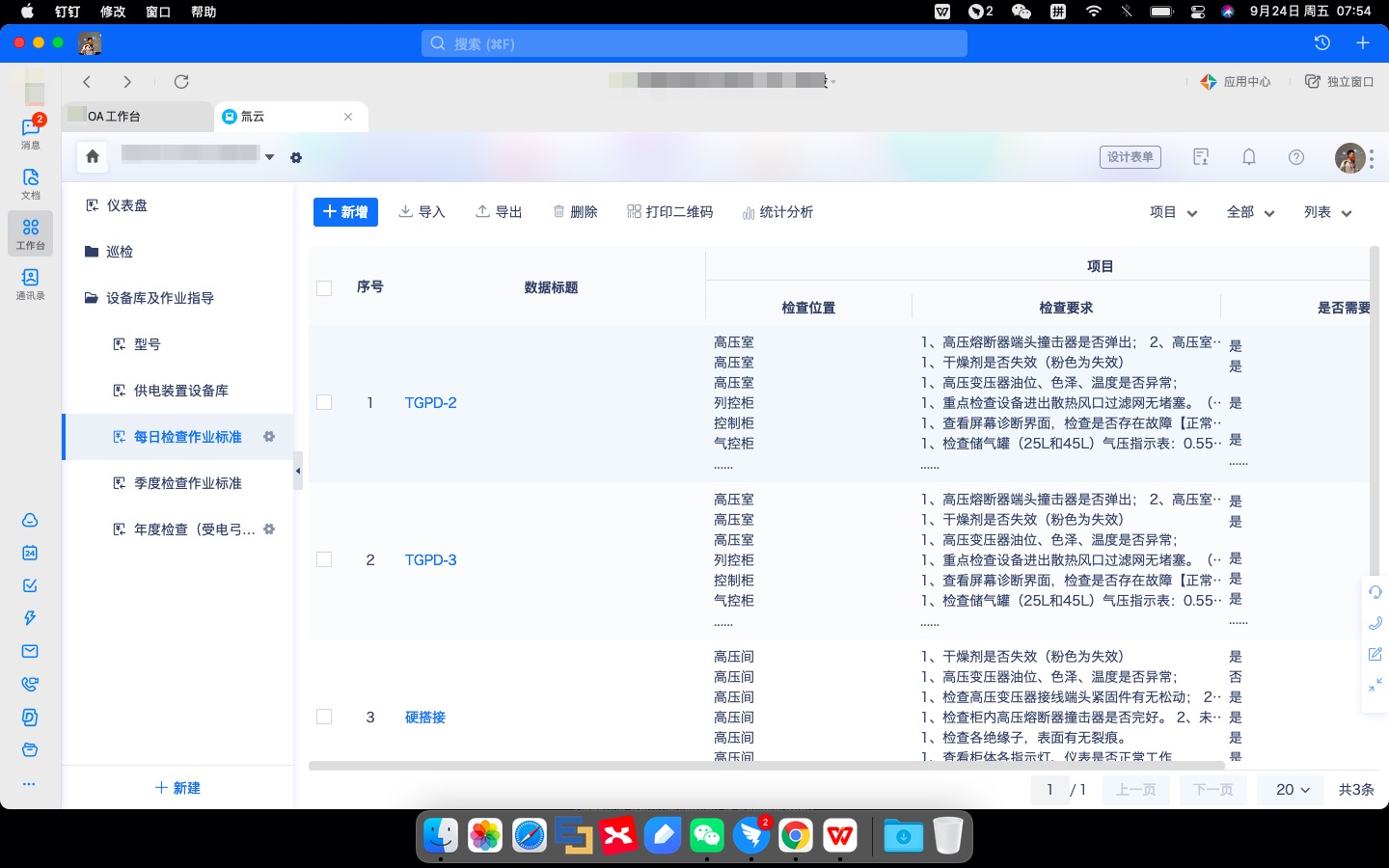Open the page size 20 dropdown

[x=1293, y=789]
